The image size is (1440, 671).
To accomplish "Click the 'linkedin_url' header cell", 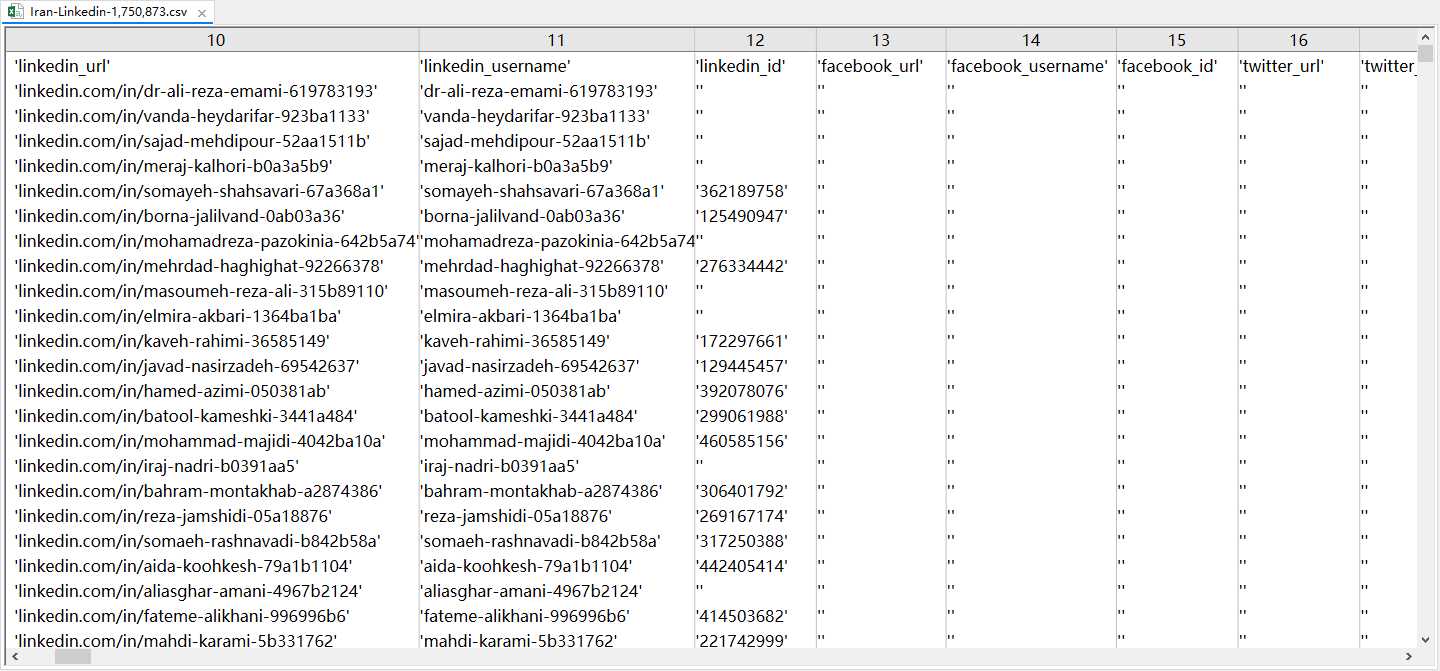I will (62, 66).
